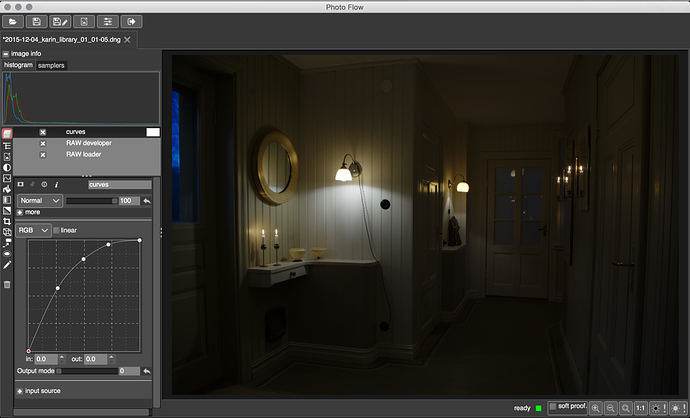
Task: Open the RGB channel dropdown
Action: point(33,230)
